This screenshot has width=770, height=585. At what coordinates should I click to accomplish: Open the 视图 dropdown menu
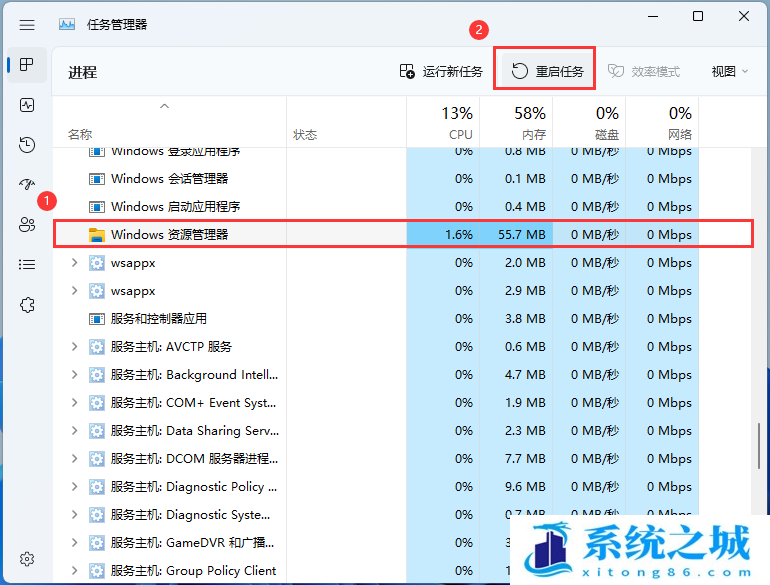click(x=729, y=72)
